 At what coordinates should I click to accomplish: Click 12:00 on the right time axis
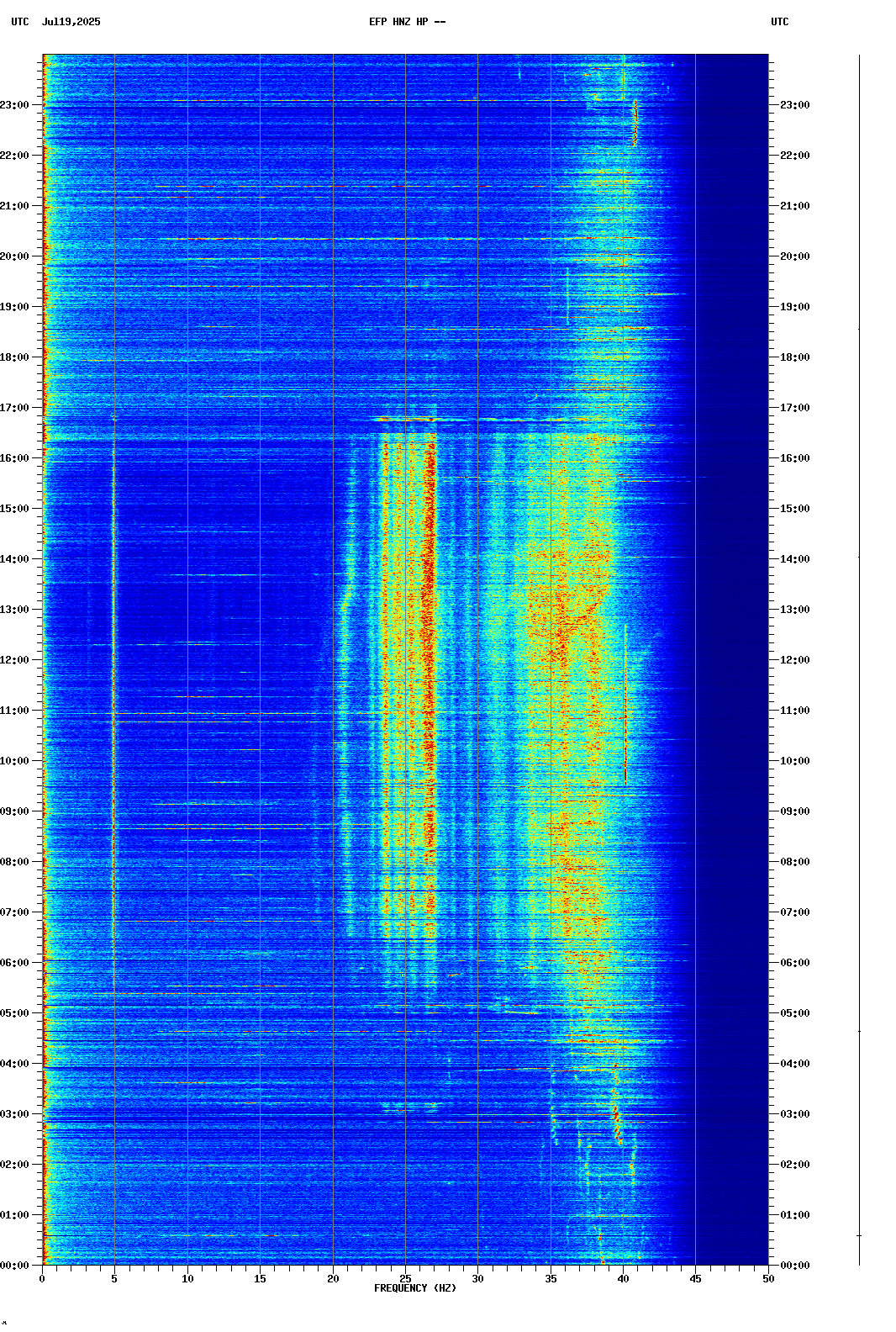pos(795,660)
